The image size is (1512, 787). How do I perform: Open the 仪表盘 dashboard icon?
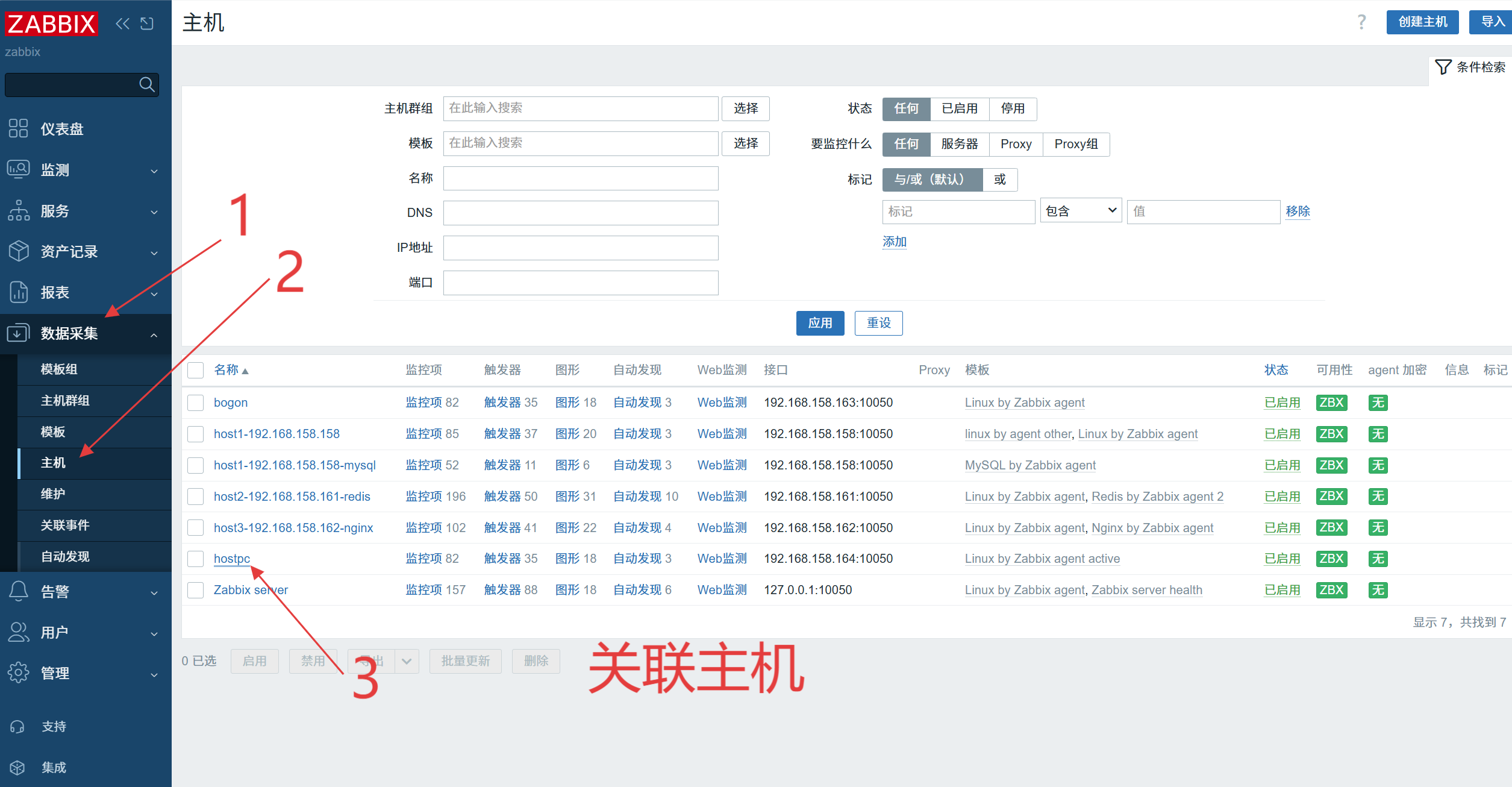(x=19, y=128)
